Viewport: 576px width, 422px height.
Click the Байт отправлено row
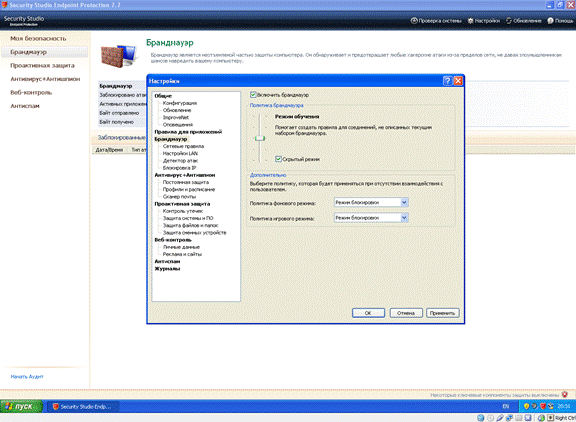tap(122, 113)
